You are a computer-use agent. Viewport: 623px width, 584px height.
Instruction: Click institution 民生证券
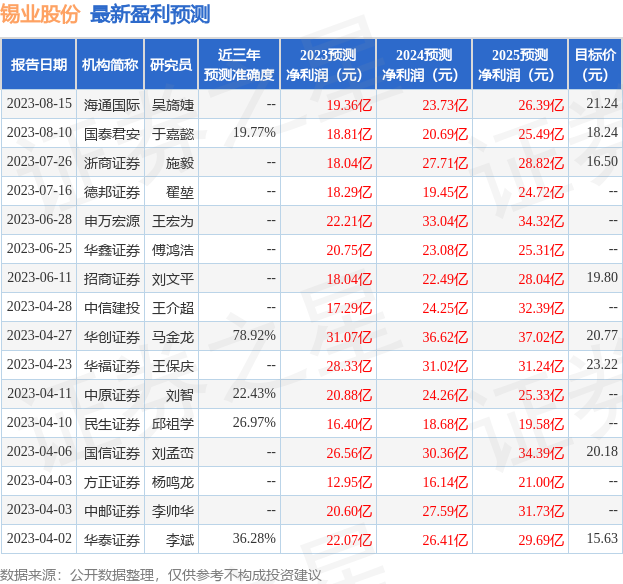point(112,424)
